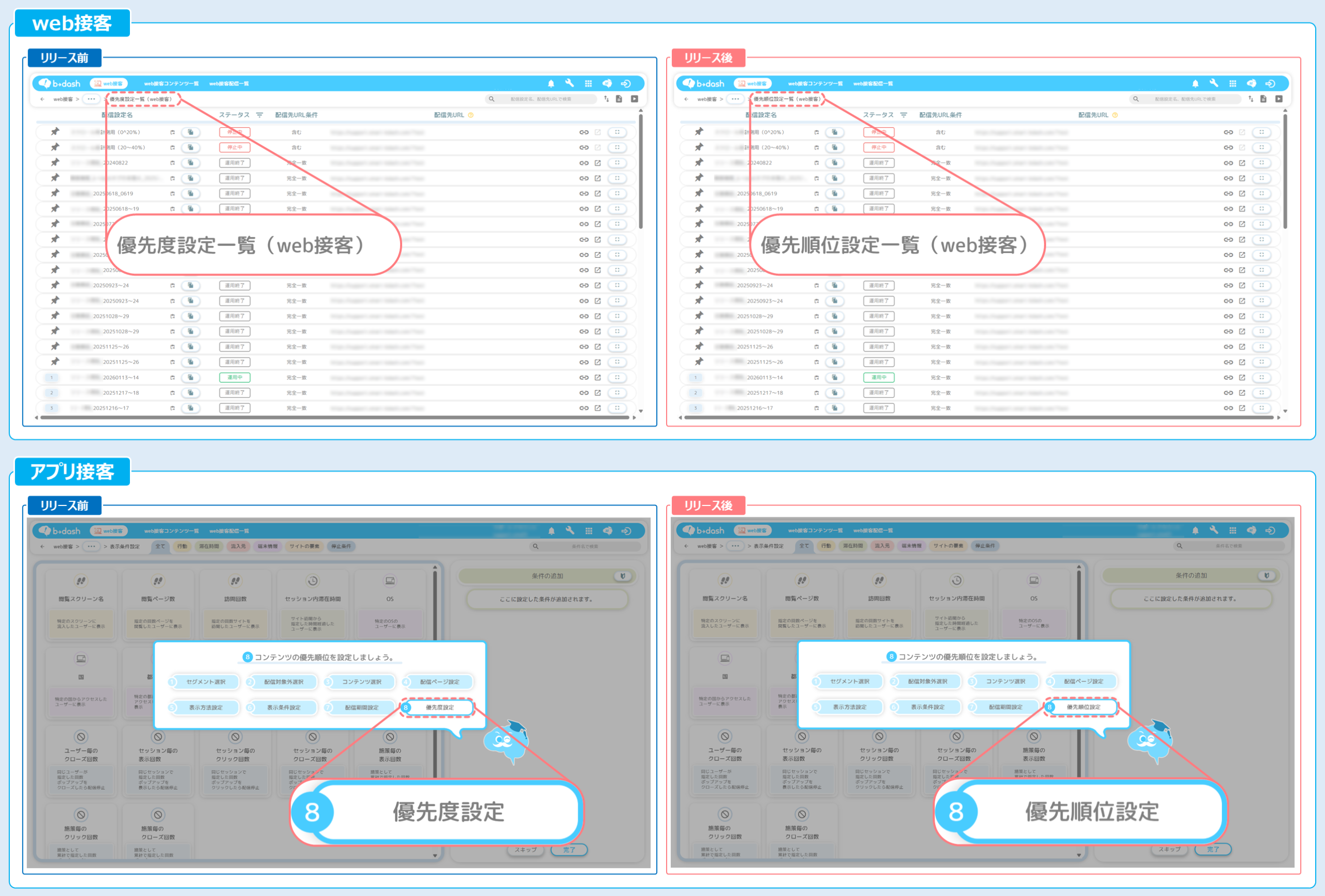Click logout arrow icon in アプリ接客 リリース後 header
This screenshot has width=1325, height=896.
[1270, 531]
